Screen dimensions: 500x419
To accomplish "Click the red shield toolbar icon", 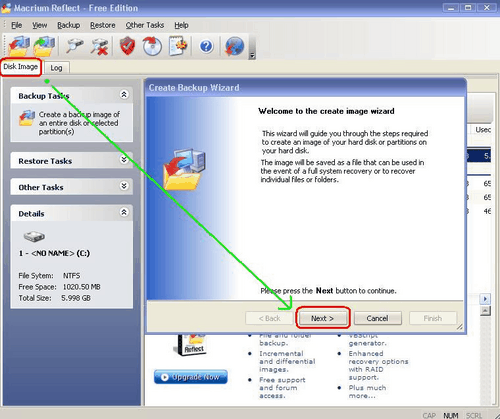I will point(127,46).
